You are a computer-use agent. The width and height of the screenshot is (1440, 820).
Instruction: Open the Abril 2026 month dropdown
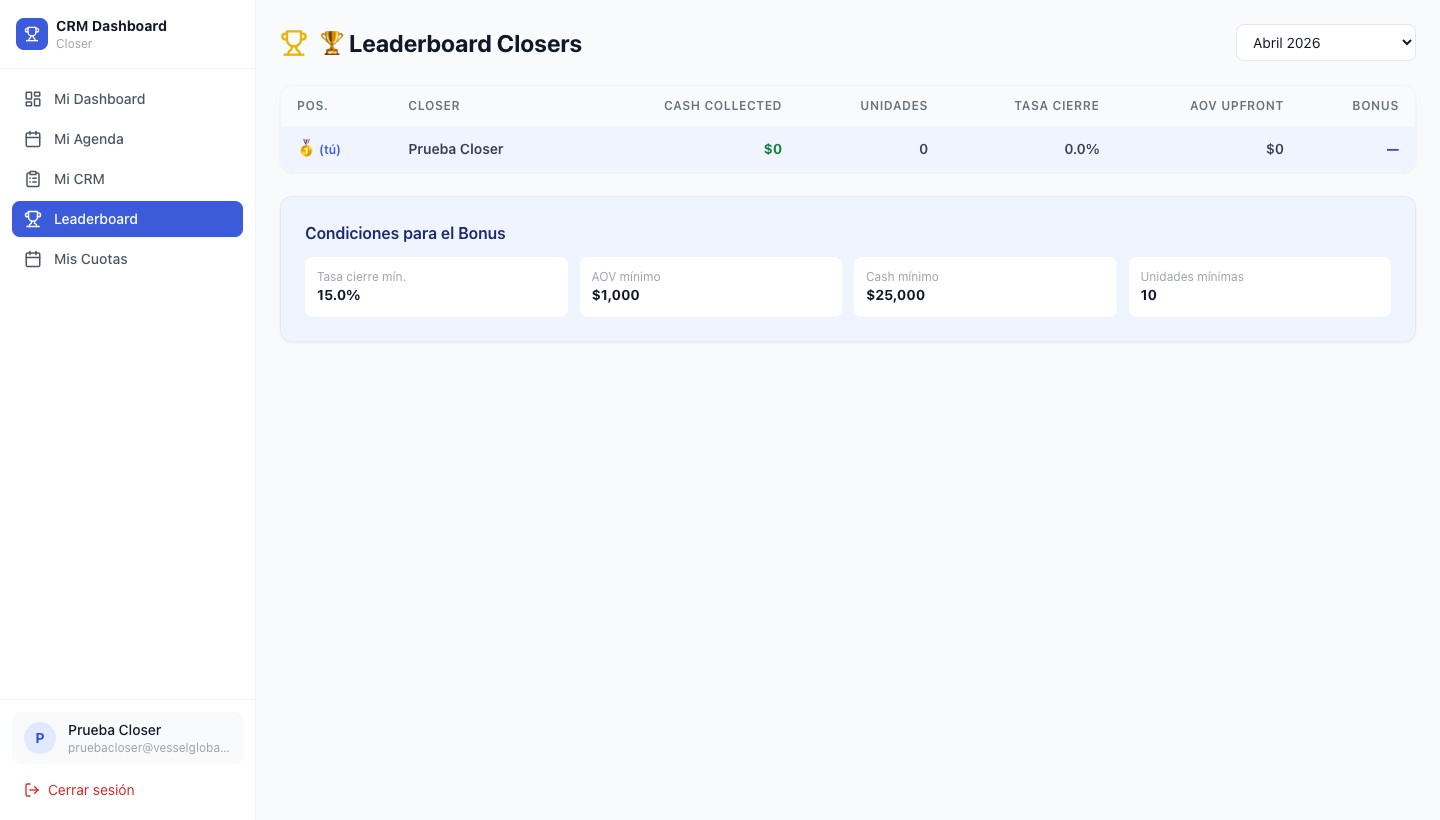pyautogui.click(x=1326, y=42)
